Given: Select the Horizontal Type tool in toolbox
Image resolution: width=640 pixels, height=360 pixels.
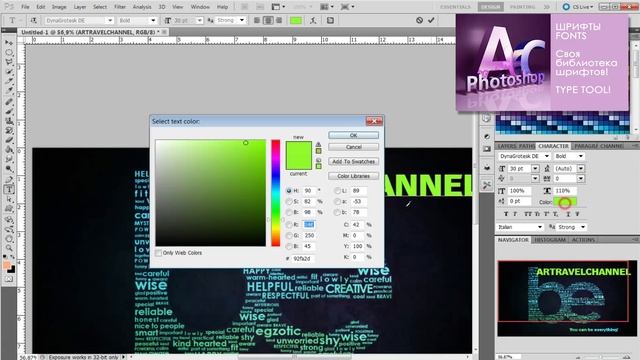Looking at the screenshot, I should (x=9, y=189).
